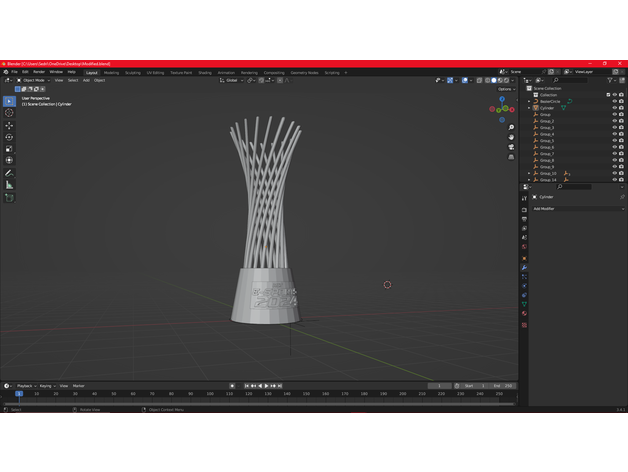628x472 pixels.
Task: Open the Playback popover in timeline
Action: (x=25, y=386)
